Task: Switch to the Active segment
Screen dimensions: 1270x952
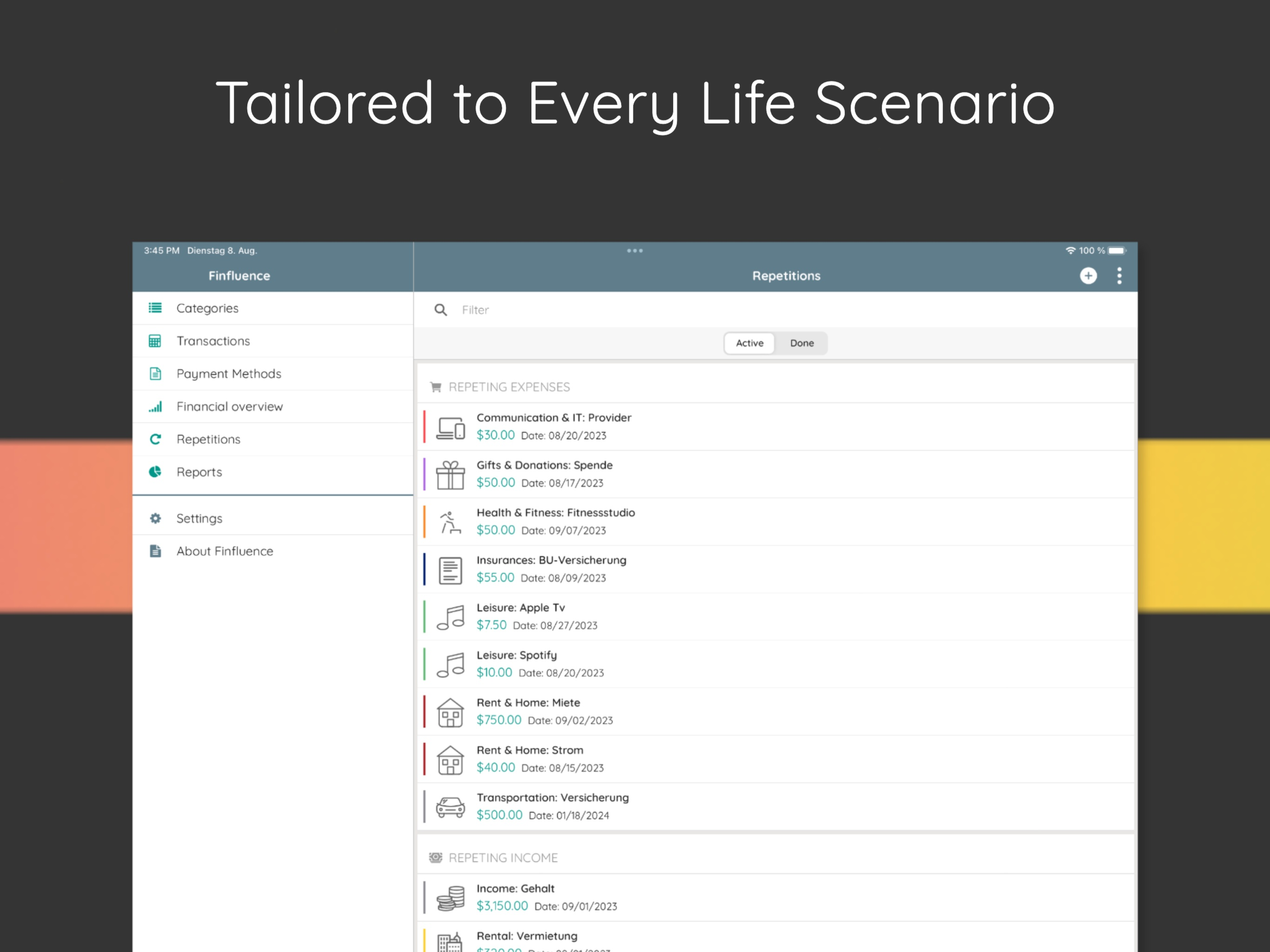Action: click(749, 344)
